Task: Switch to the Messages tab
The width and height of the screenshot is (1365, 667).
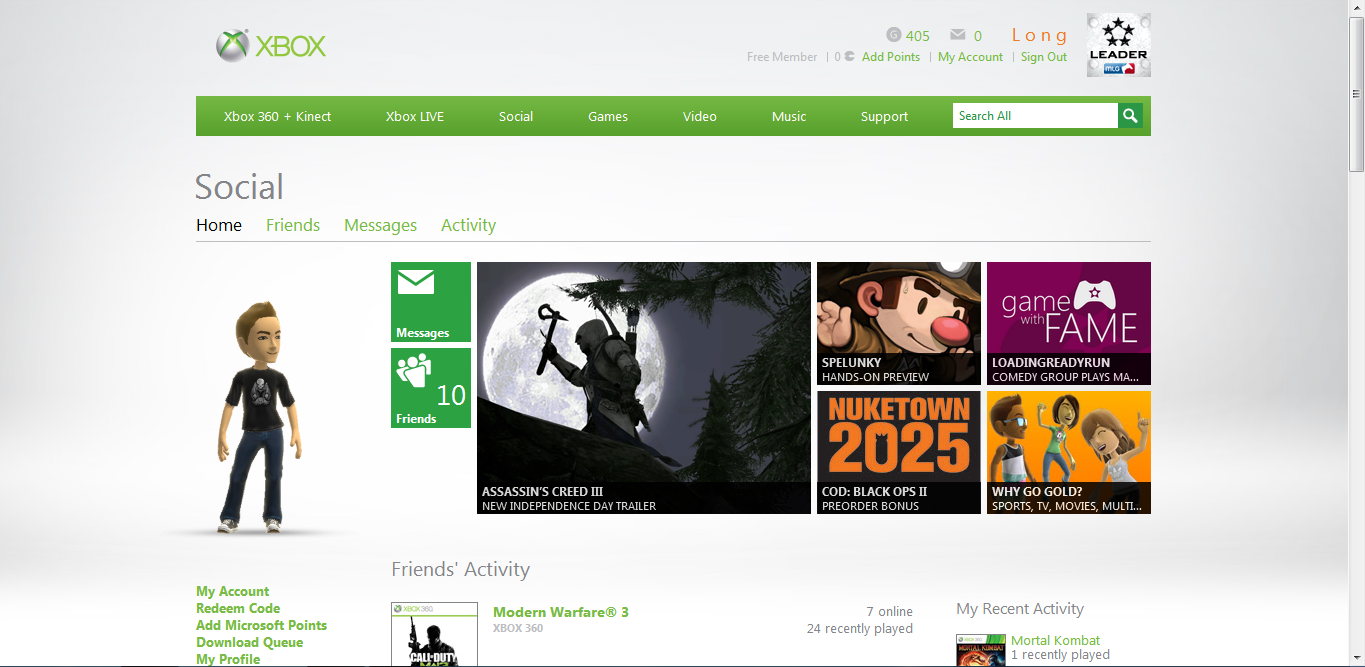Action: (380, 225)
